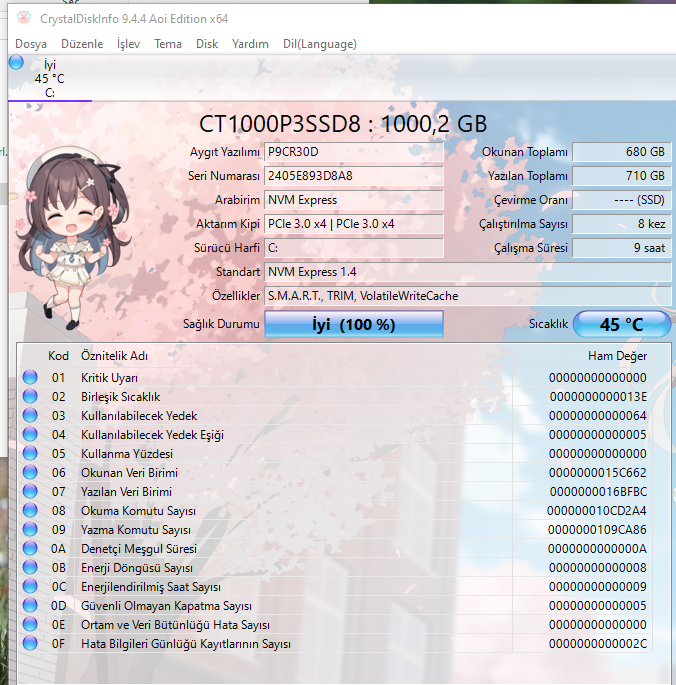Click status orb for Kullanılabilecek Yedek row (03)
This screenshot has width=676, height=685.
coord(30,415)
